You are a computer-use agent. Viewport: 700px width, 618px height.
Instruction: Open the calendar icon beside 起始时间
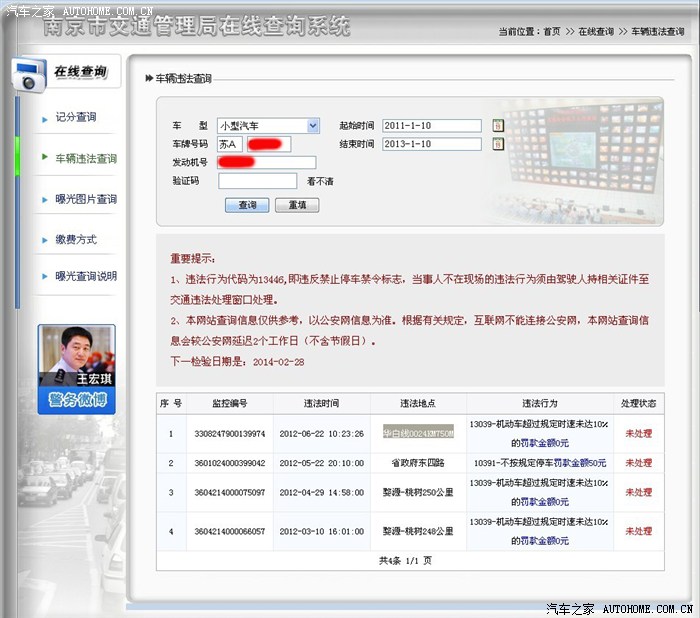(x=498, y=126)
